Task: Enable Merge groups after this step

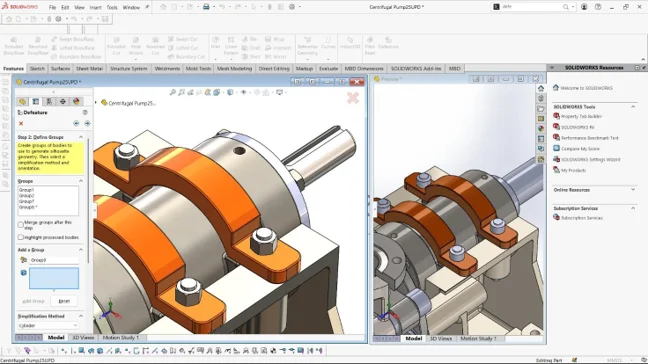Action: click(21, 225)
